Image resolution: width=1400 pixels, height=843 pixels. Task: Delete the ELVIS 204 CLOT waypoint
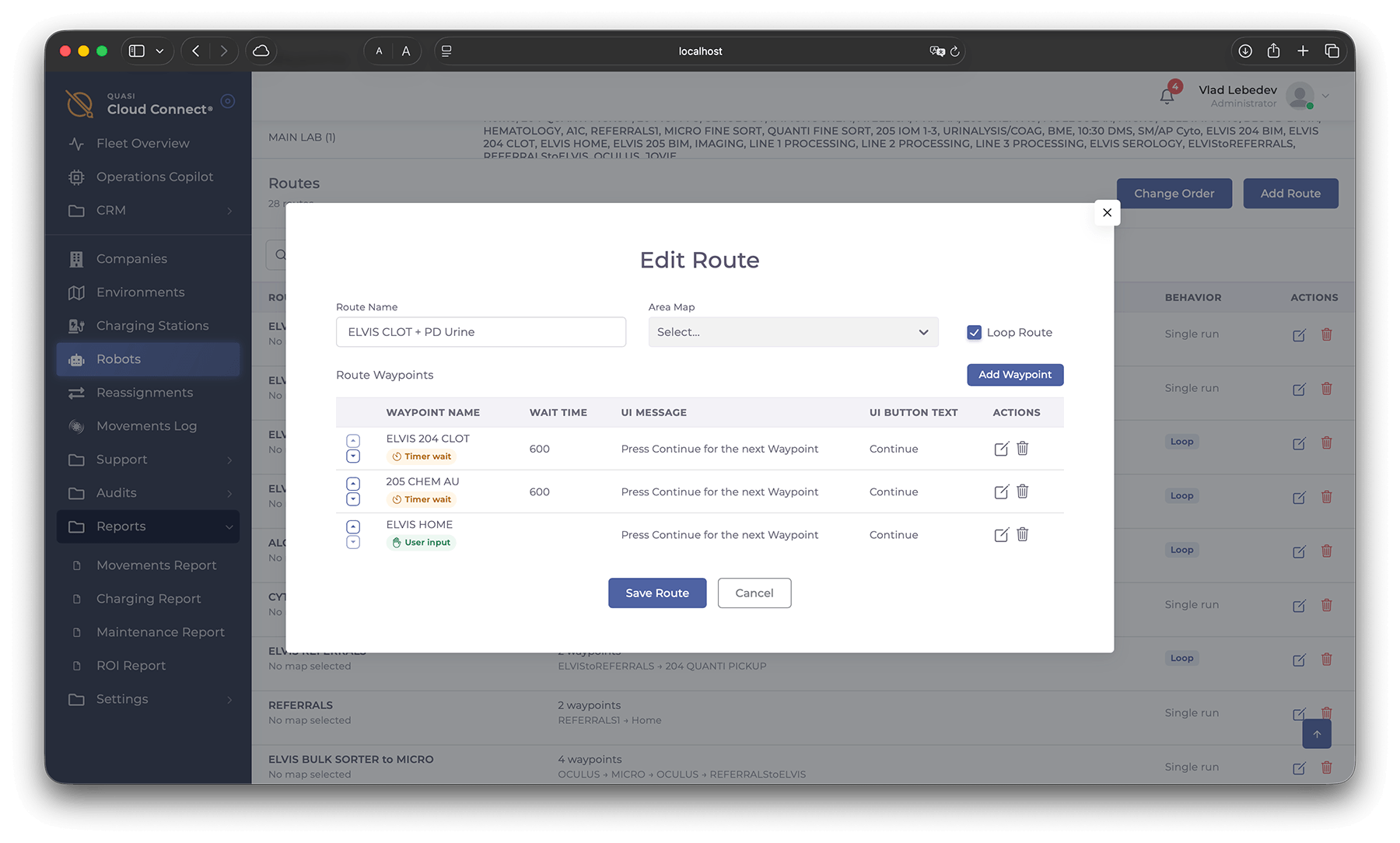coord(1023,448)
